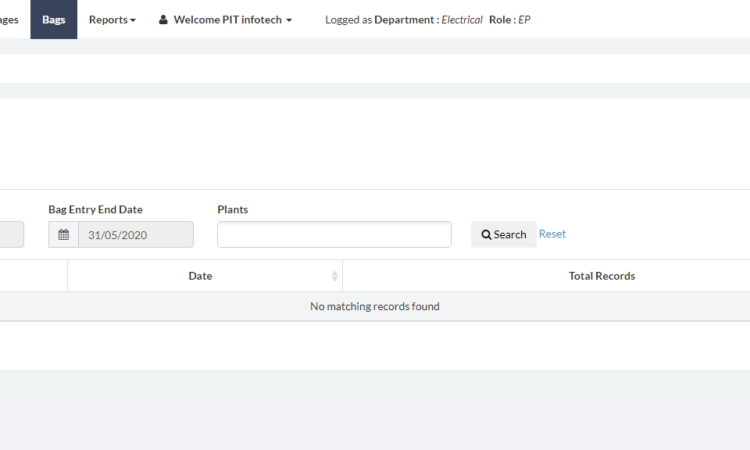The width and height of the screenshot is (750, 450).
Task: Click the caret after PIT infotech
Action: (289, 20)
